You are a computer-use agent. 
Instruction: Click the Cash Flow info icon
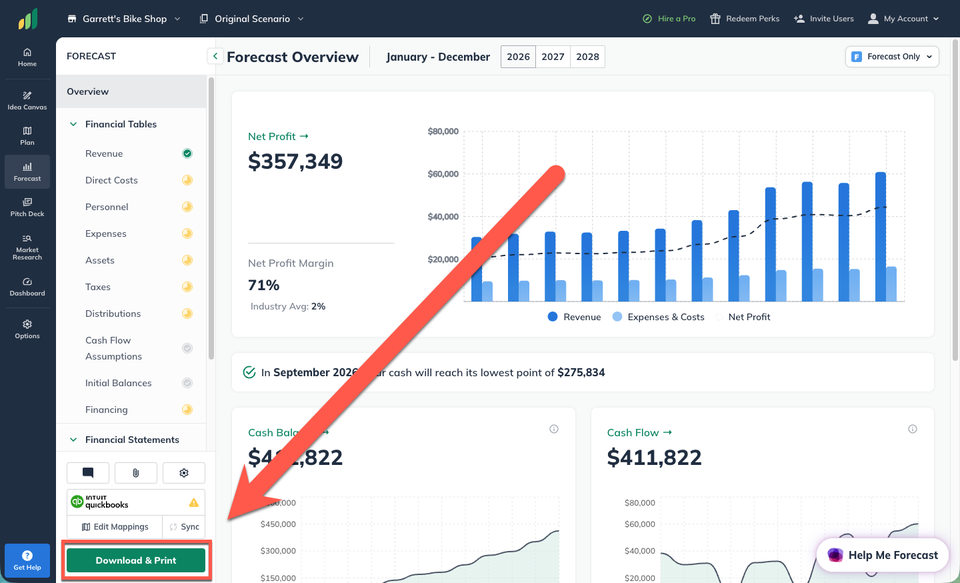tap(912, 429)
